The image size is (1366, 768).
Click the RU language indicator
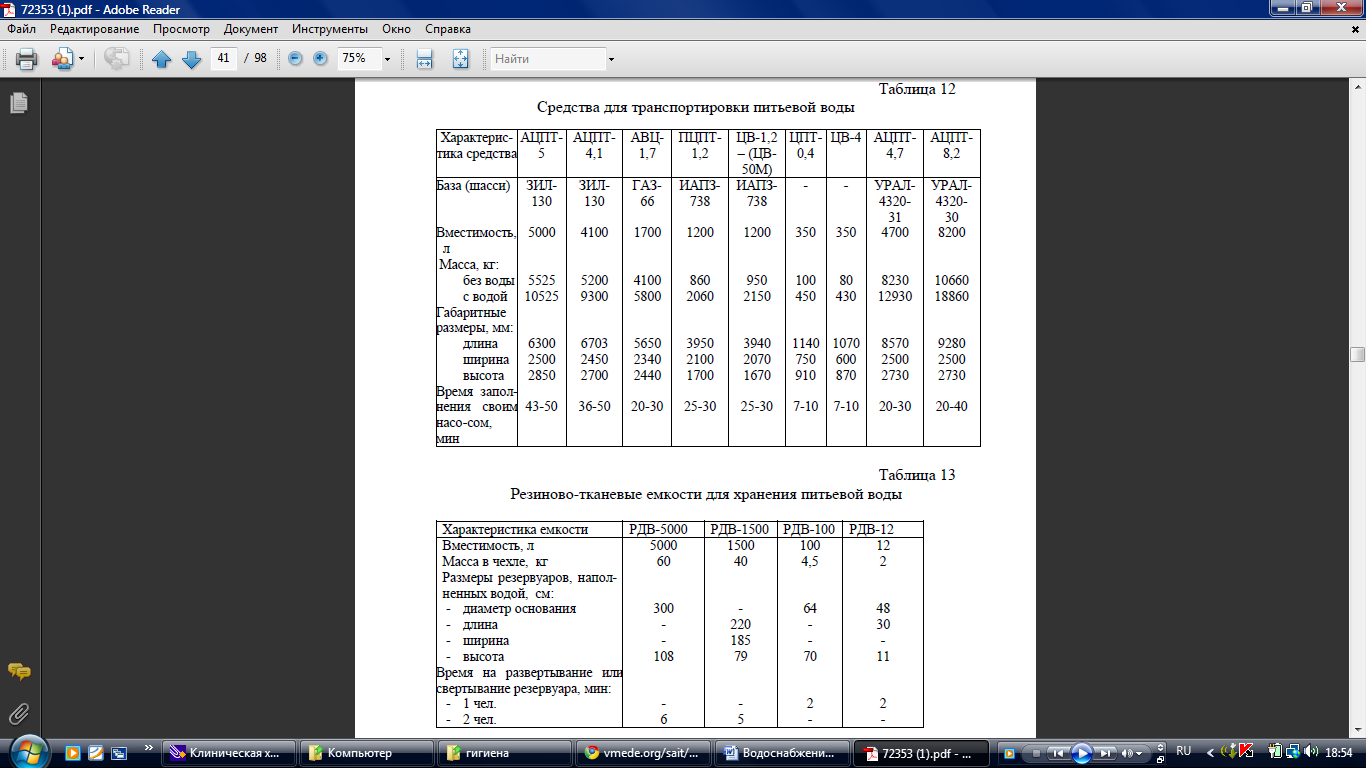[x=1184, y=751]
